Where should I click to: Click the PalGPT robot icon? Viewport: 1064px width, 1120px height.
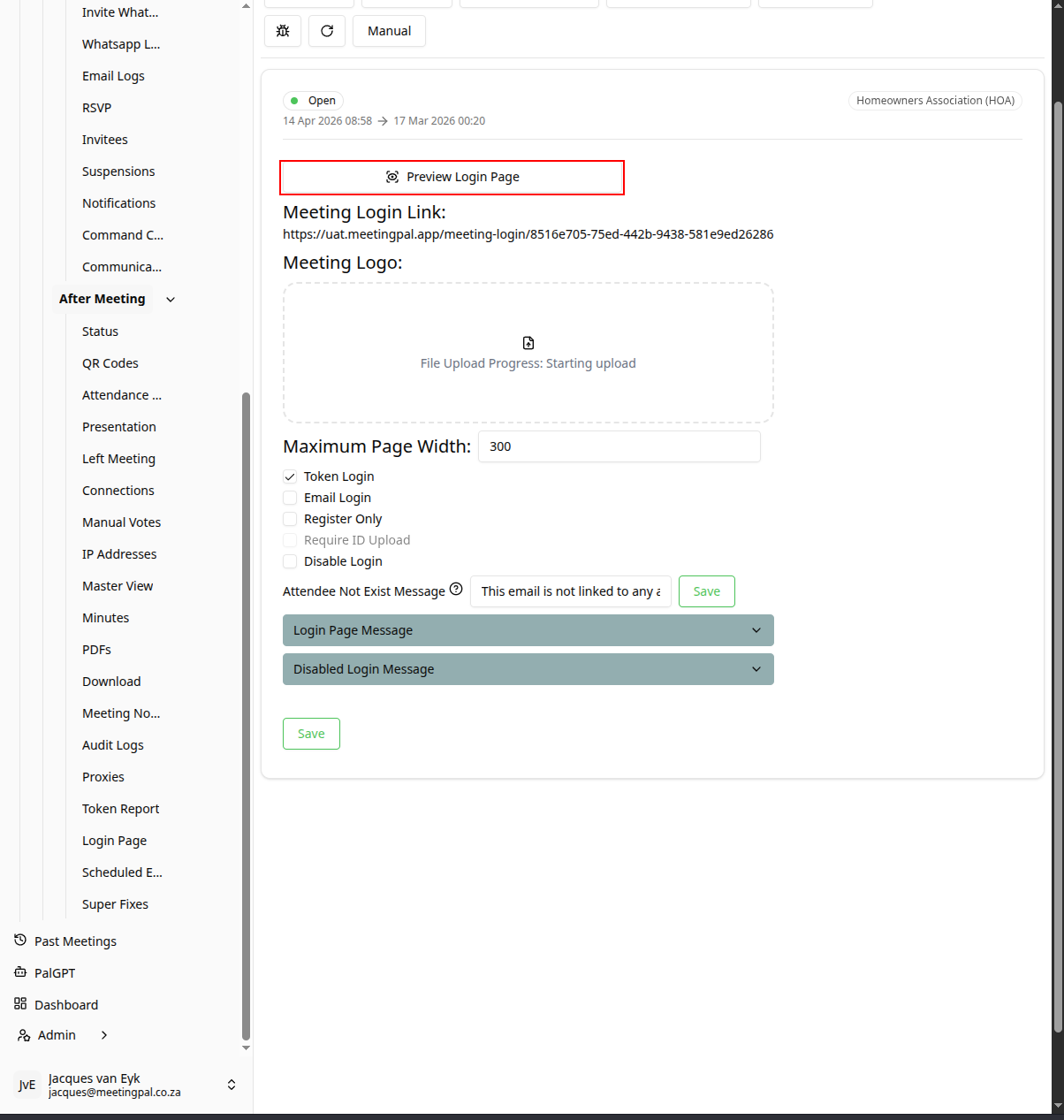[20, 971]
